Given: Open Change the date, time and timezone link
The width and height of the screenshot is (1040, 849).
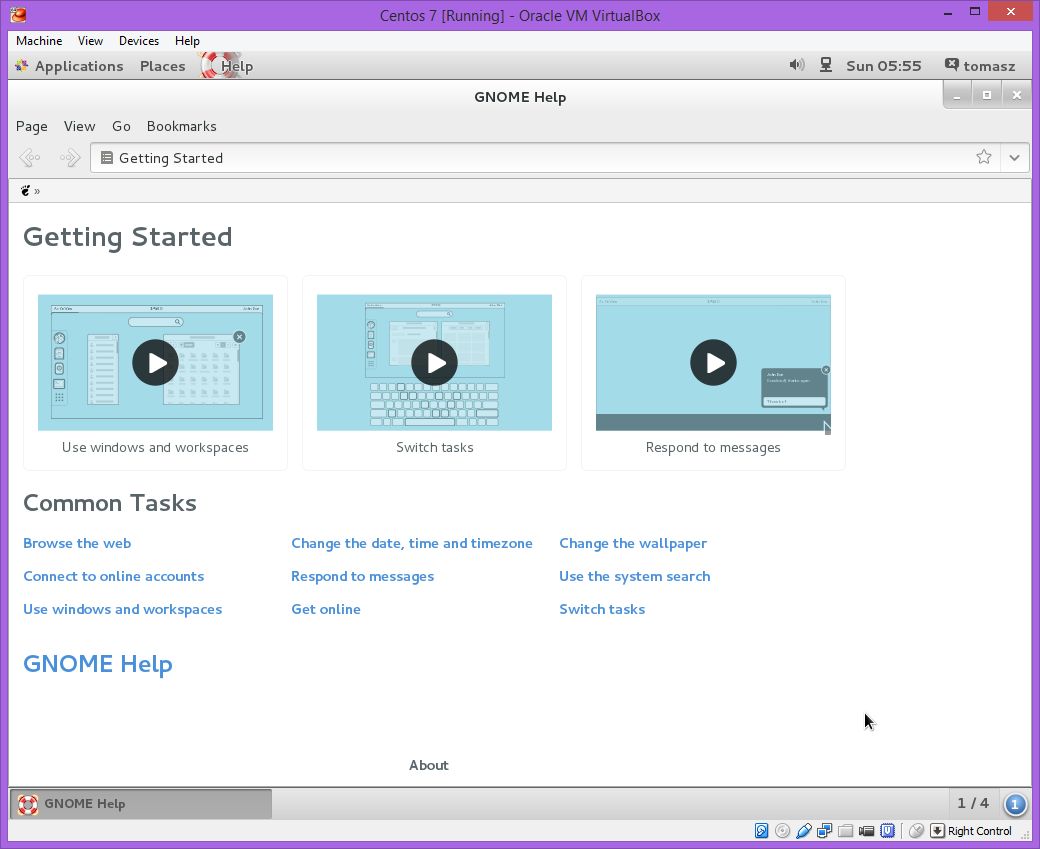Looking at the screenshot, I should tap(412, 543).
